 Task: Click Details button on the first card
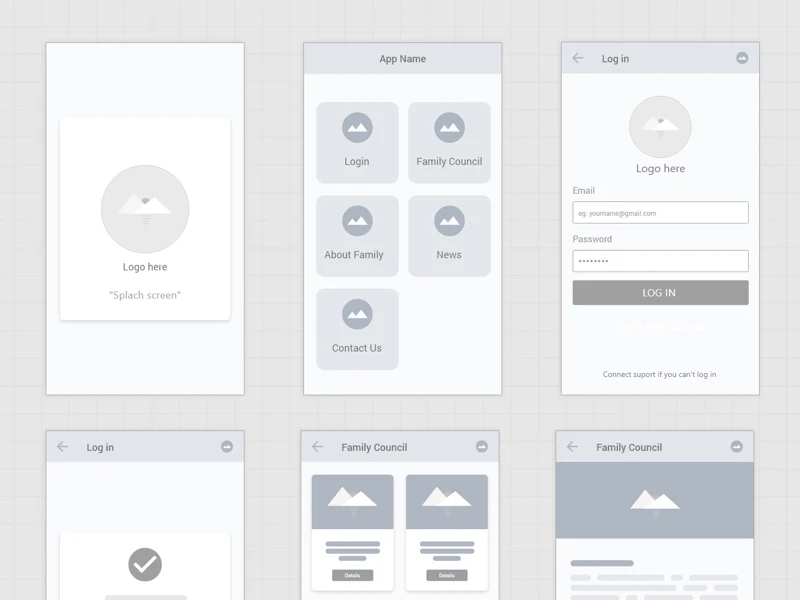[x=353, y=575]
